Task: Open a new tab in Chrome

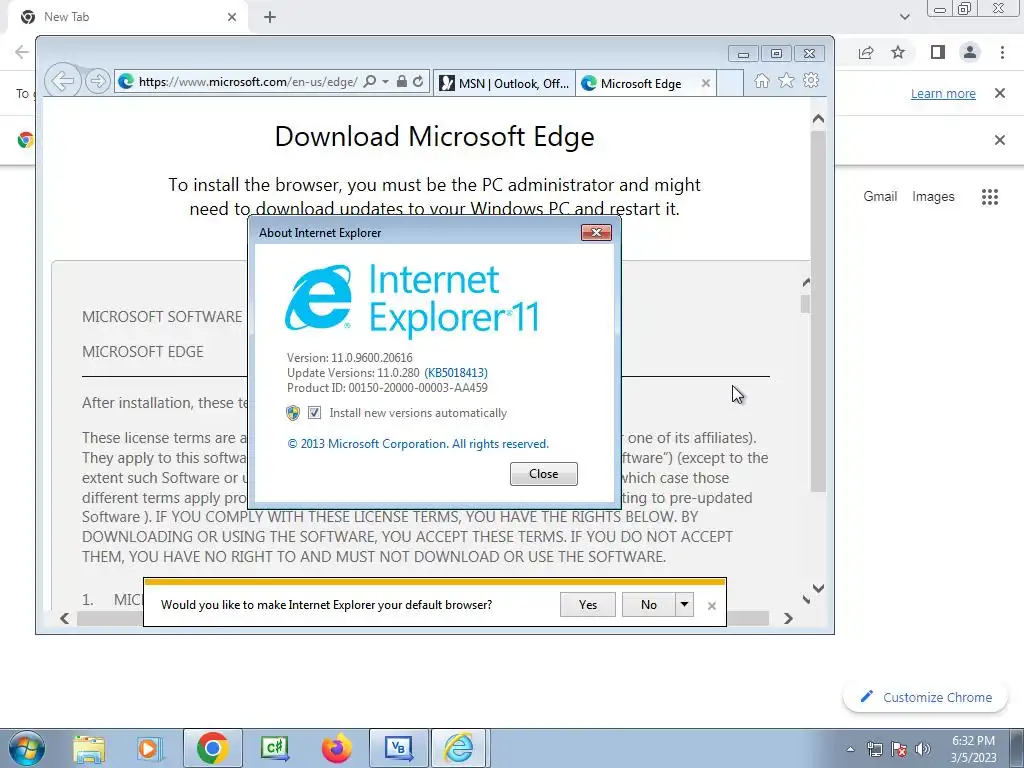Action: [x=270, y=17]
